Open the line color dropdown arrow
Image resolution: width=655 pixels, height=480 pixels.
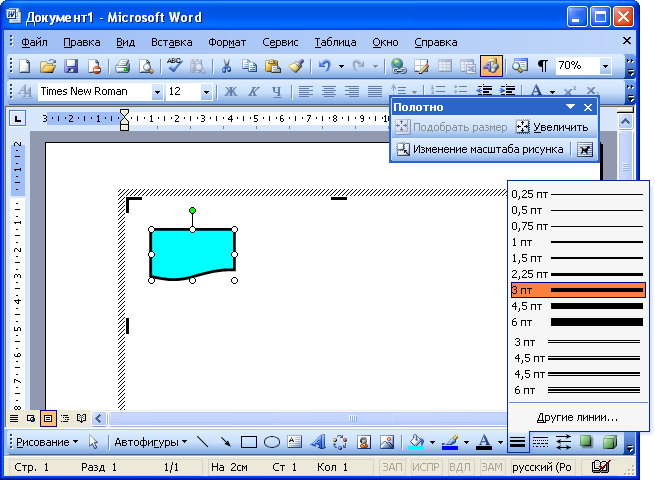click(x=466, y=442)
